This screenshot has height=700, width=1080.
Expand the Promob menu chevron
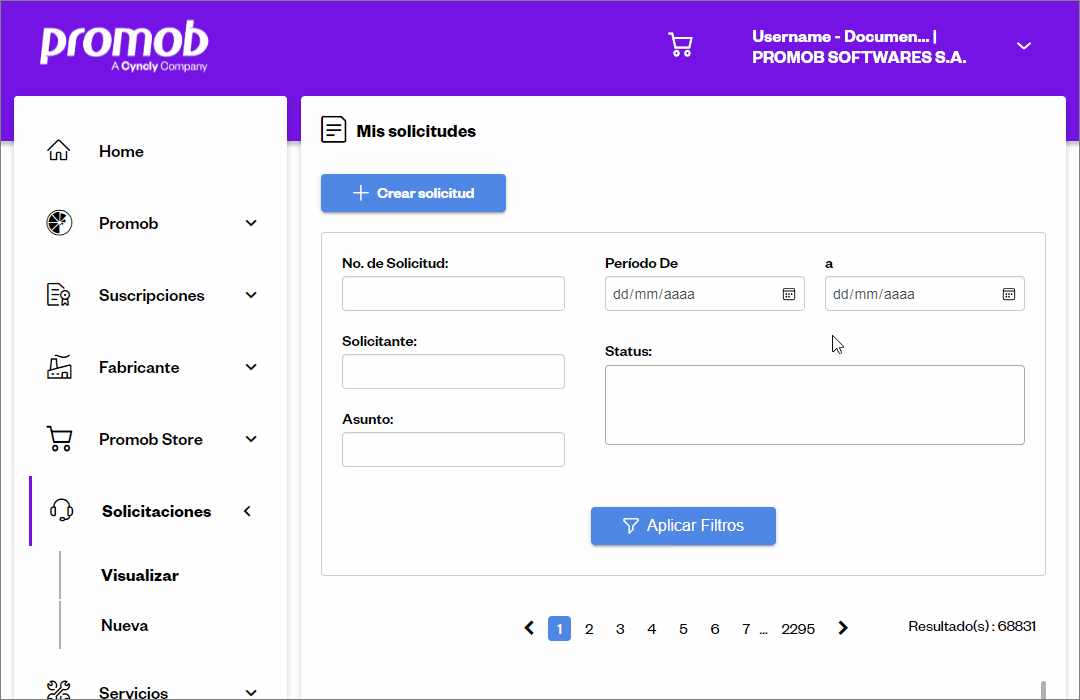[251, 223]
